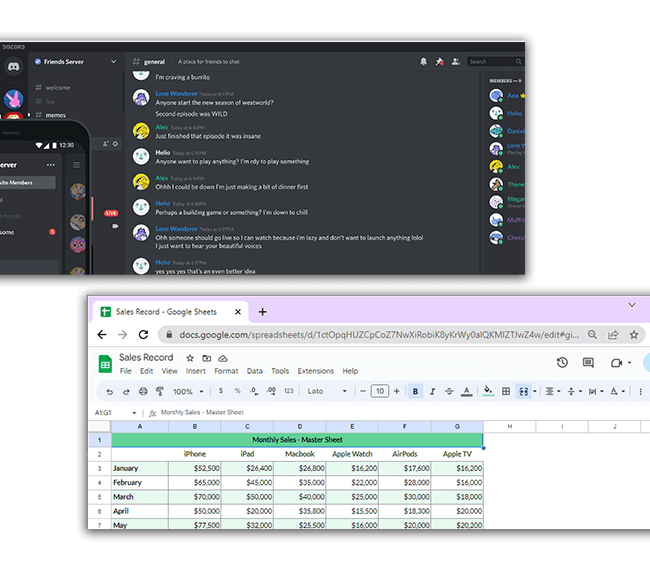Go back in the browser

(x=102, y=335)
